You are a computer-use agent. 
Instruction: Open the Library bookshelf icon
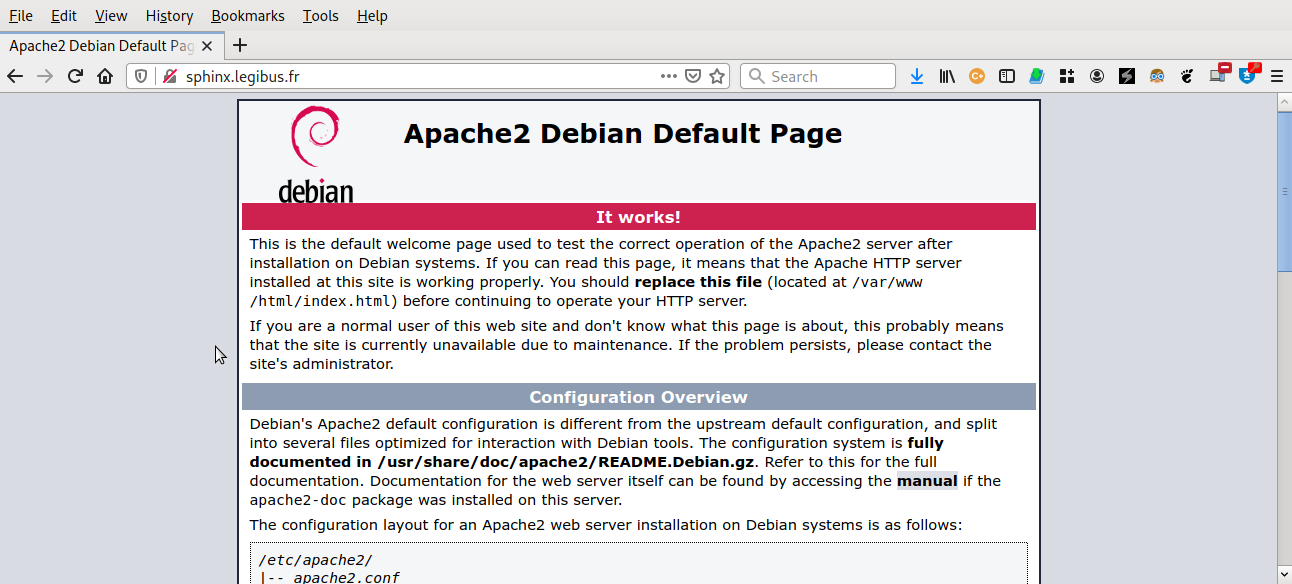coord(947,76)
